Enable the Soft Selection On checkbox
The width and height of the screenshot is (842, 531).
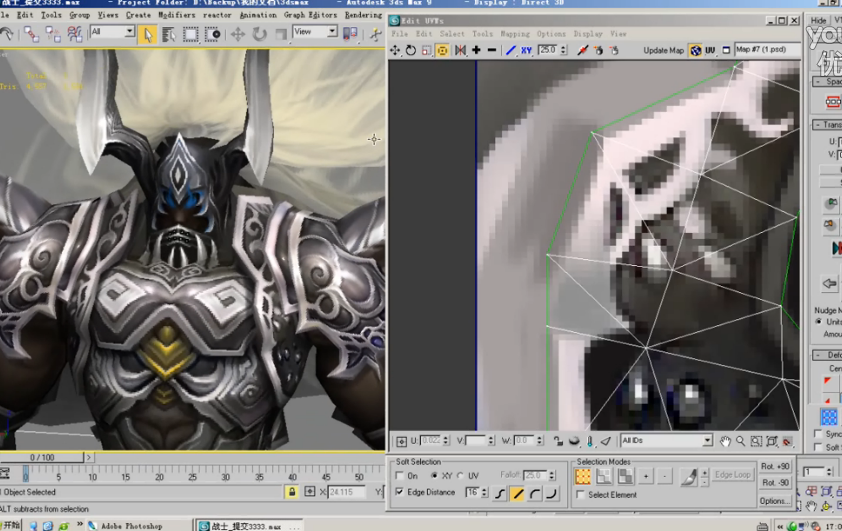[399, 476]
